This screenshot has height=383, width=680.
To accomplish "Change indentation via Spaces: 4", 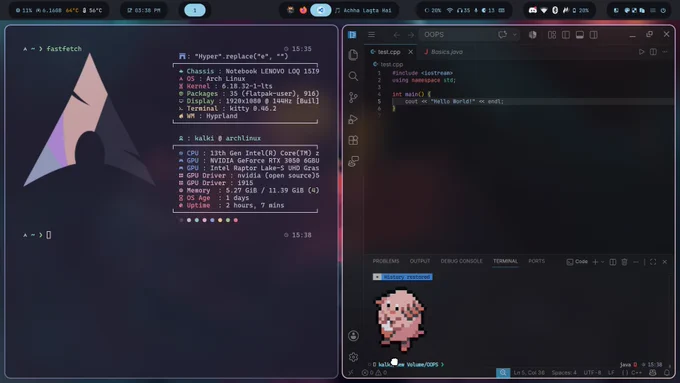I will (x=564, y=373).
